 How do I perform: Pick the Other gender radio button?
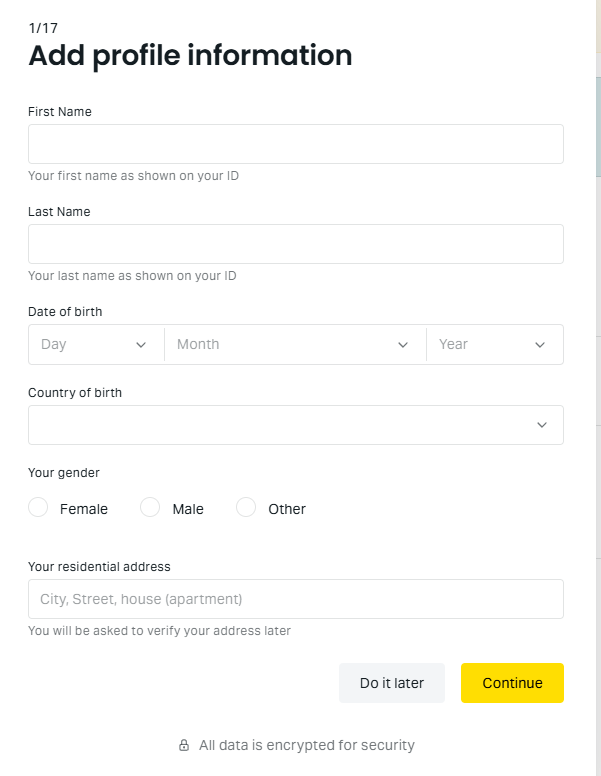[246, 508]
